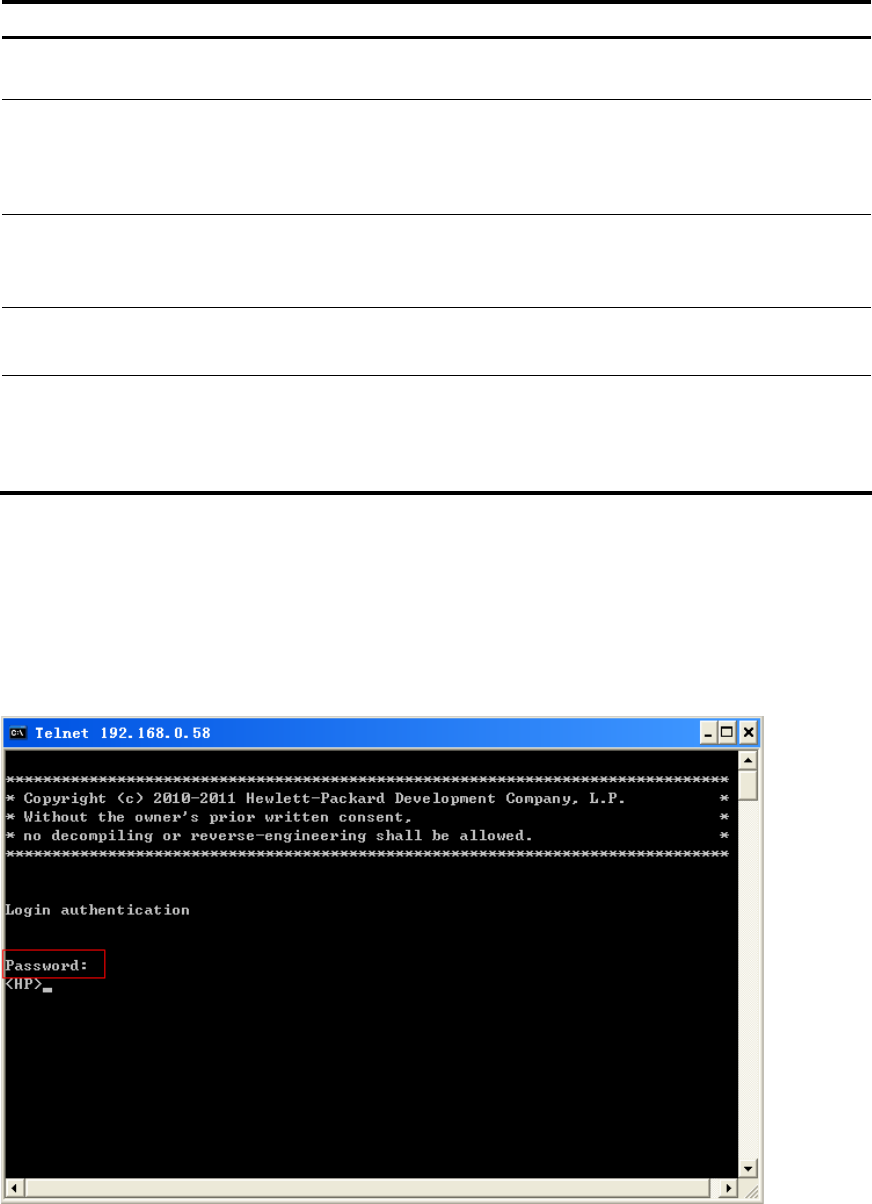This screenshot has height=1204, width=872.
Task: Click the Telnet window command prompt icon
Action: point(17,733)
